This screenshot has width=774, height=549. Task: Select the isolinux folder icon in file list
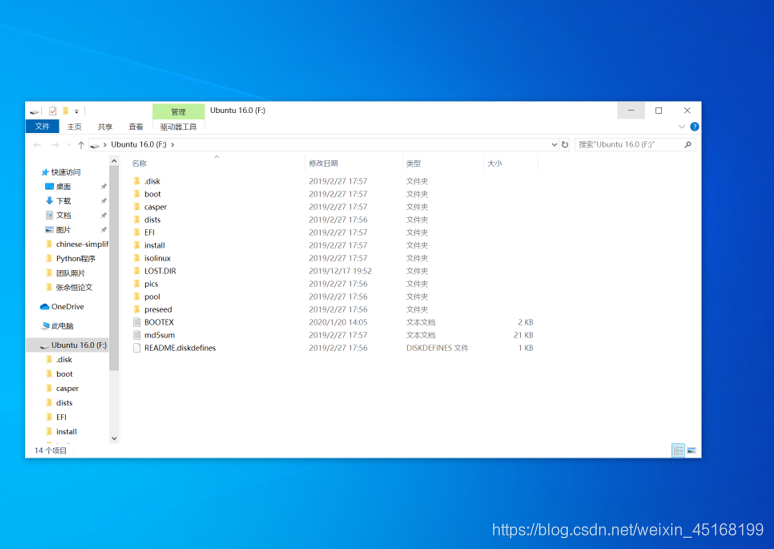point(137,258)
